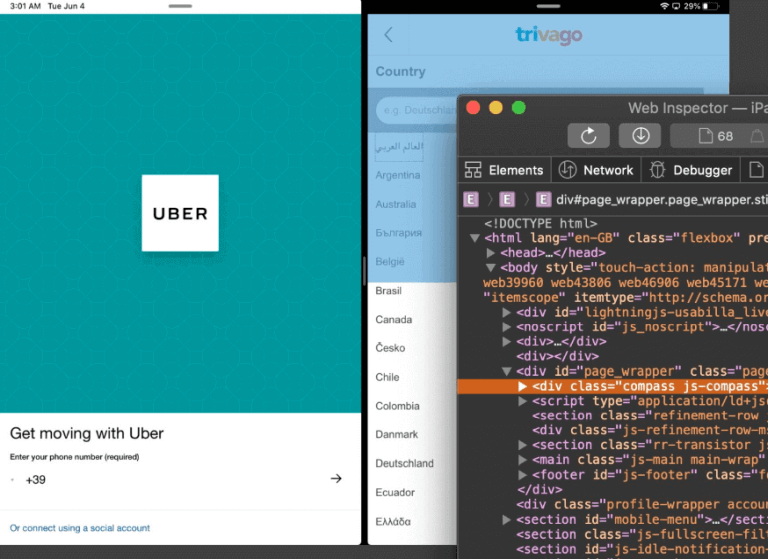Select Danmark in country list
The width and height of the screenshot is (768, 559).
point(397,435)
